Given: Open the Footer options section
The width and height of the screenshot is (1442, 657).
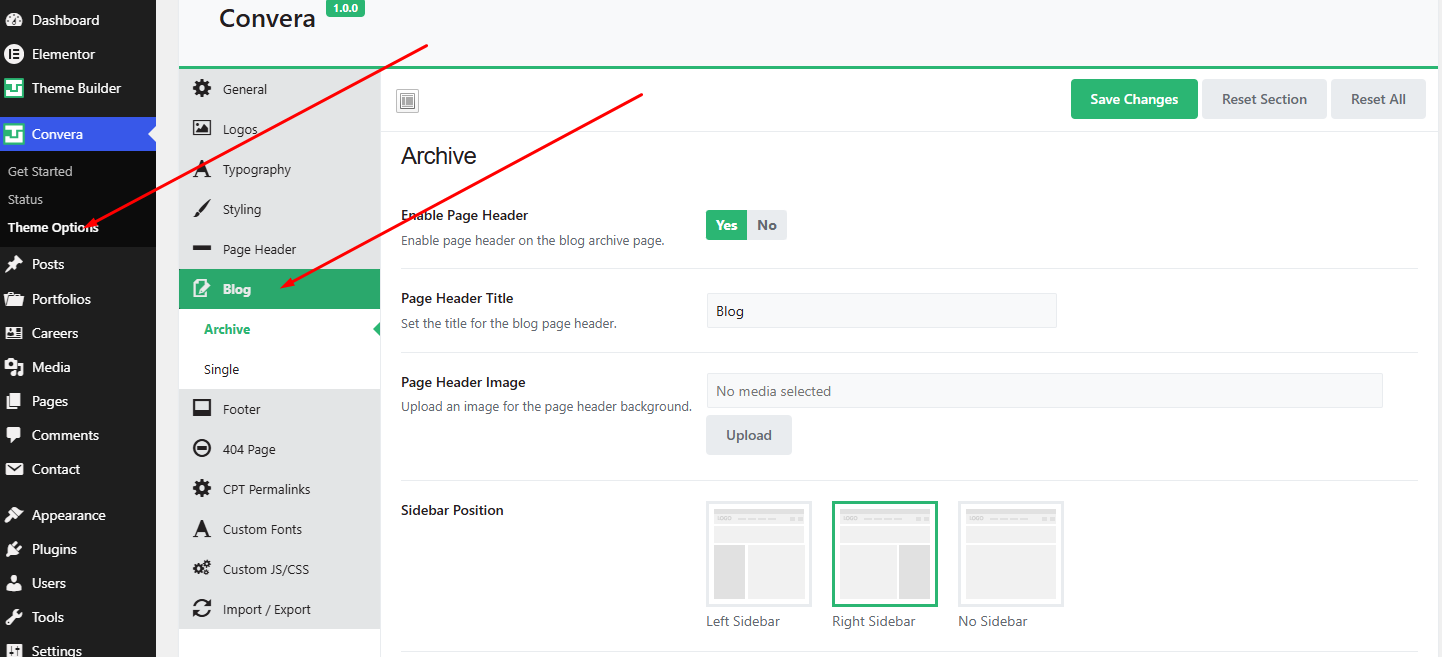Looking at the screenshot, I should coord(280,409).
